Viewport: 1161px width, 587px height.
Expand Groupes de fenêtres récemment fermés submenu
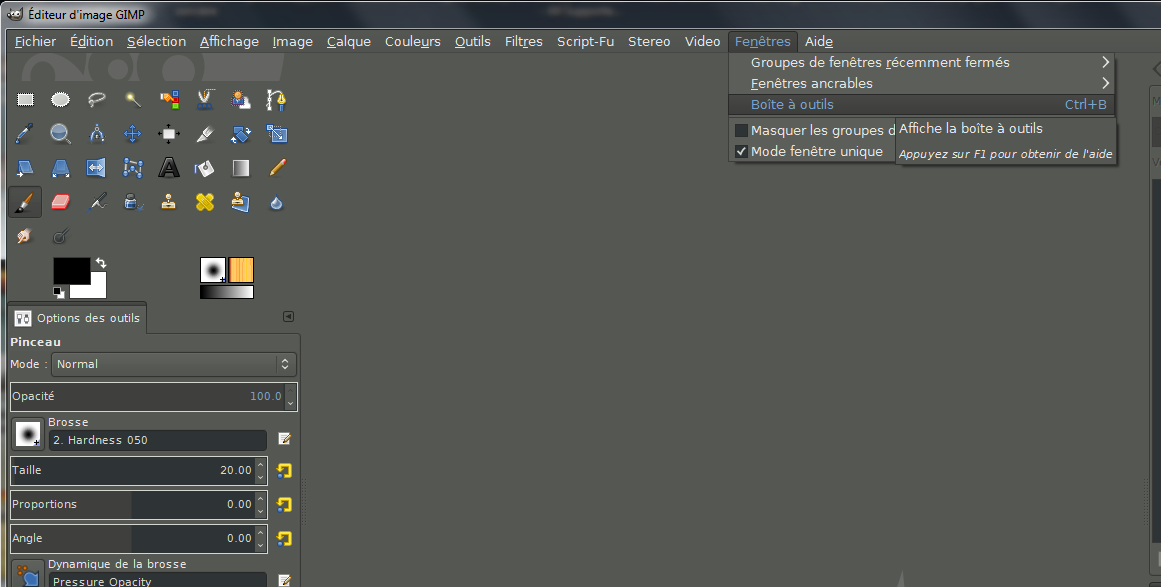coord(921,63)
